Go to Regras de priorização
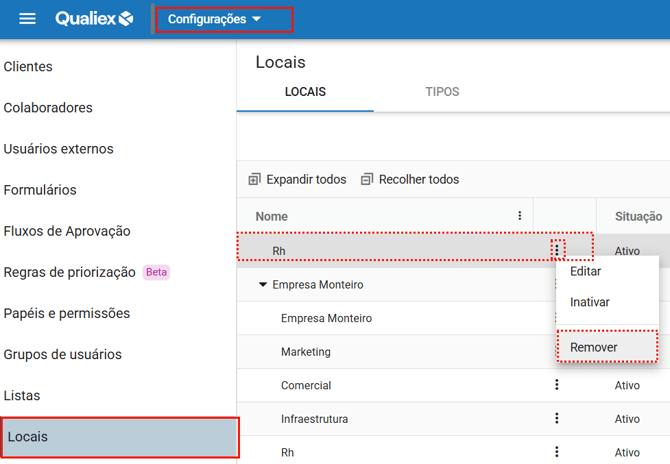 [x=69, y=272]
